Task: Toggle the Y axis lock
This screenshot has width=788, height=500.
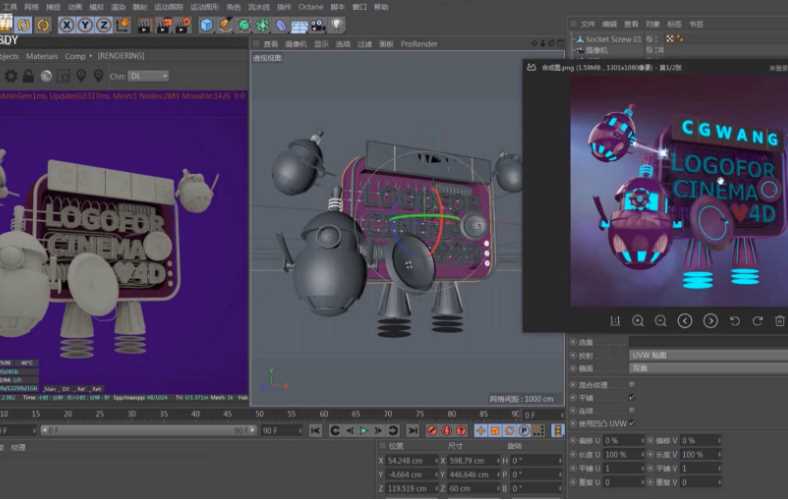Action: pos(85,25)
